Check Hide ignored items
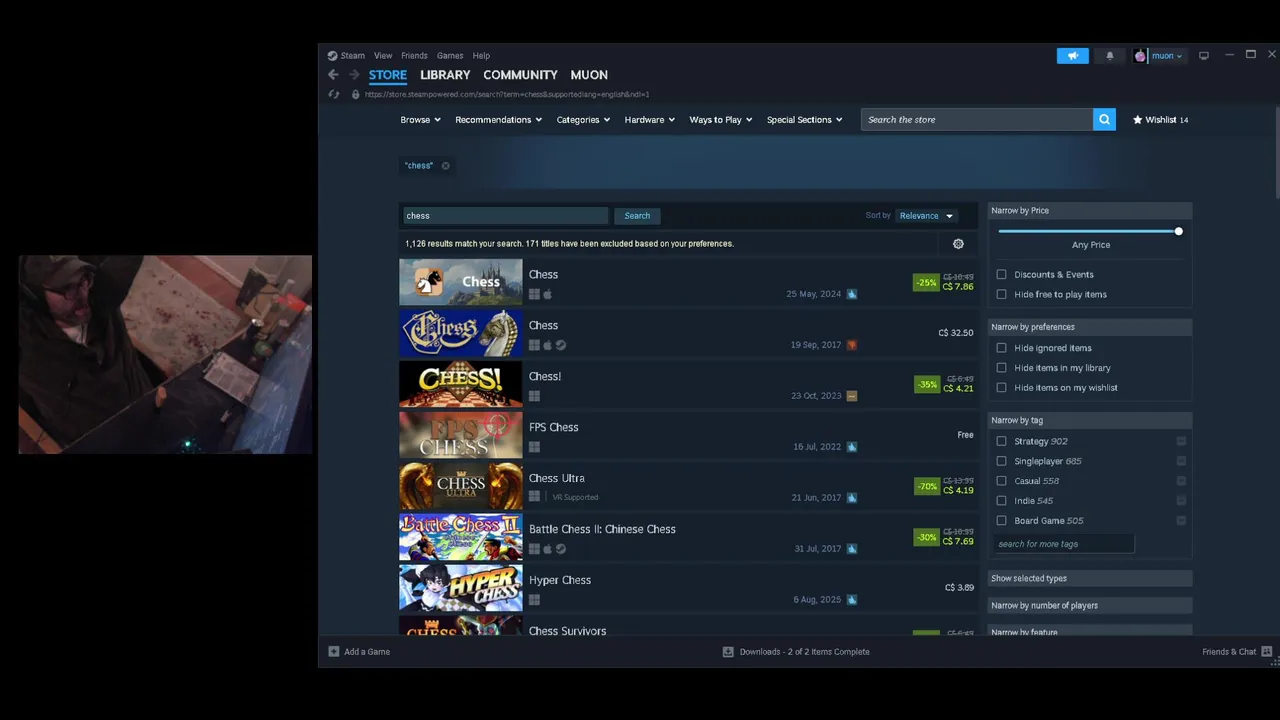 [x=1001, y=348]
